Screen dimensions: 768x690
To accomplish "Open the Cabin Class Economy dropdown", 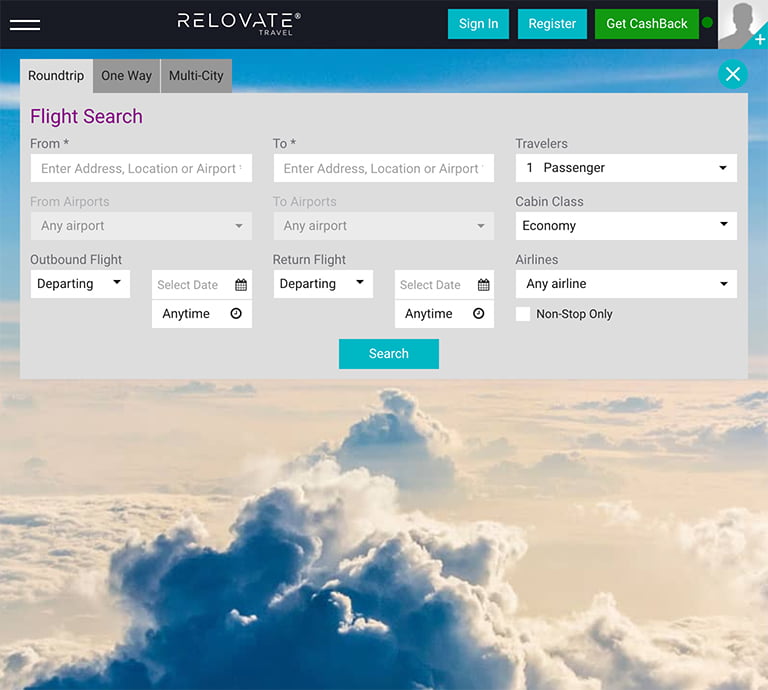I will click(626, 226).
